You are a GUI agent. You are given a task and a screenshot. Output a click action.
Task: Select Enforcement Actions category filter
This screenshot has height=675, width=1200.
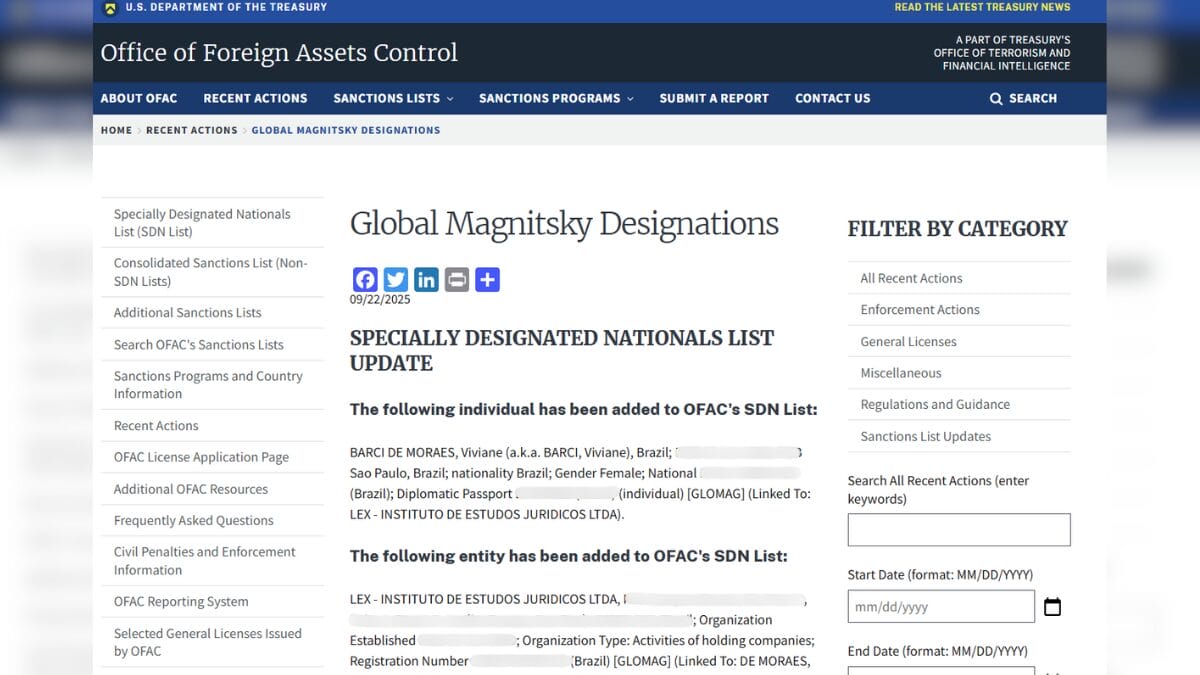(x=920, y=310)
